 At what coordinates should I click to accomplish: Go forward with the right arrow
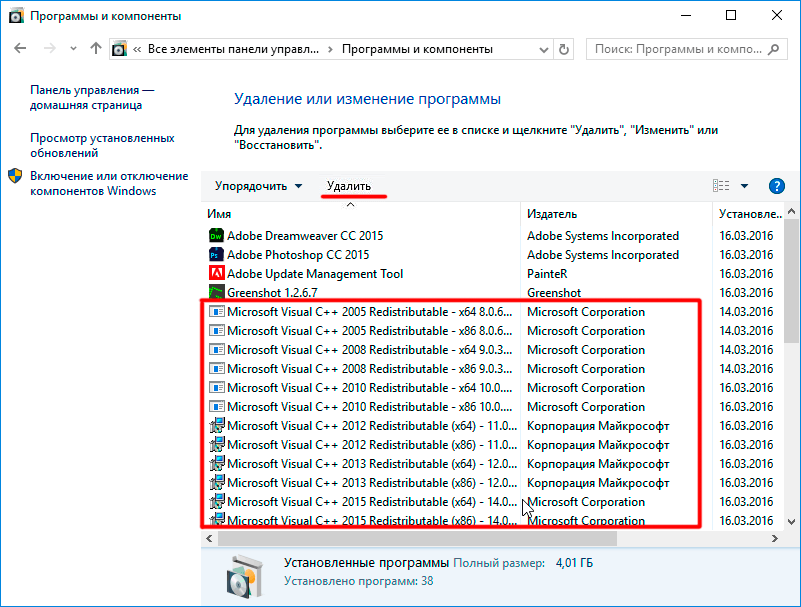pos(50,49)
